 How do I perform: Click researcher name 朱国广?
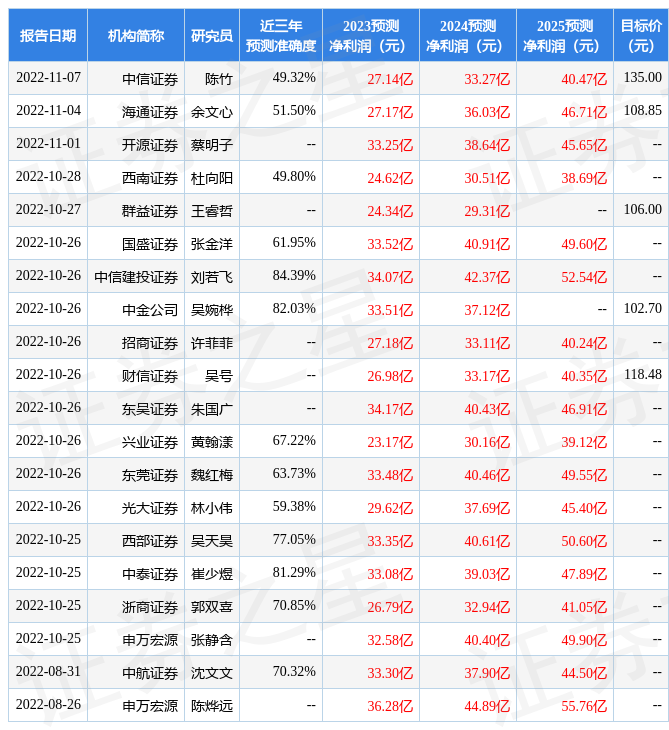click(x=212, y=410)
